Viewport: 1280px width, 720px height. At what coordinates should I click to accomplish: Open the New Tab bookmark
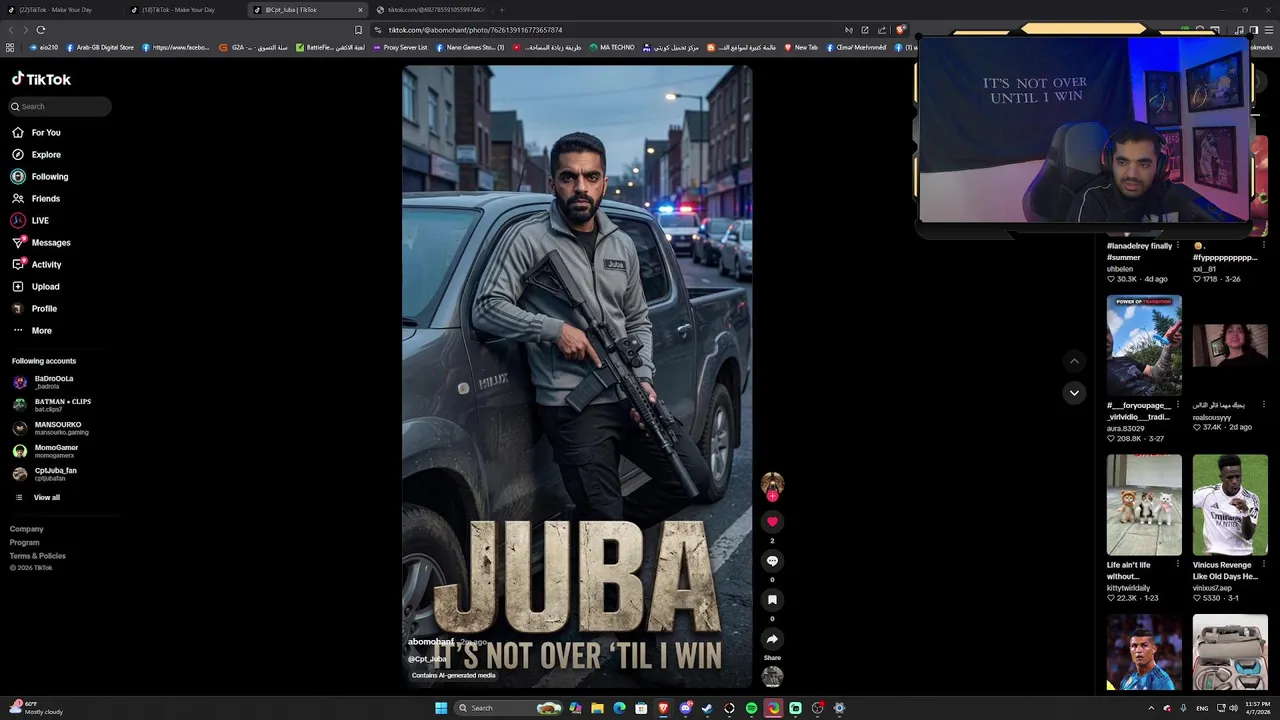pos(801,47)
